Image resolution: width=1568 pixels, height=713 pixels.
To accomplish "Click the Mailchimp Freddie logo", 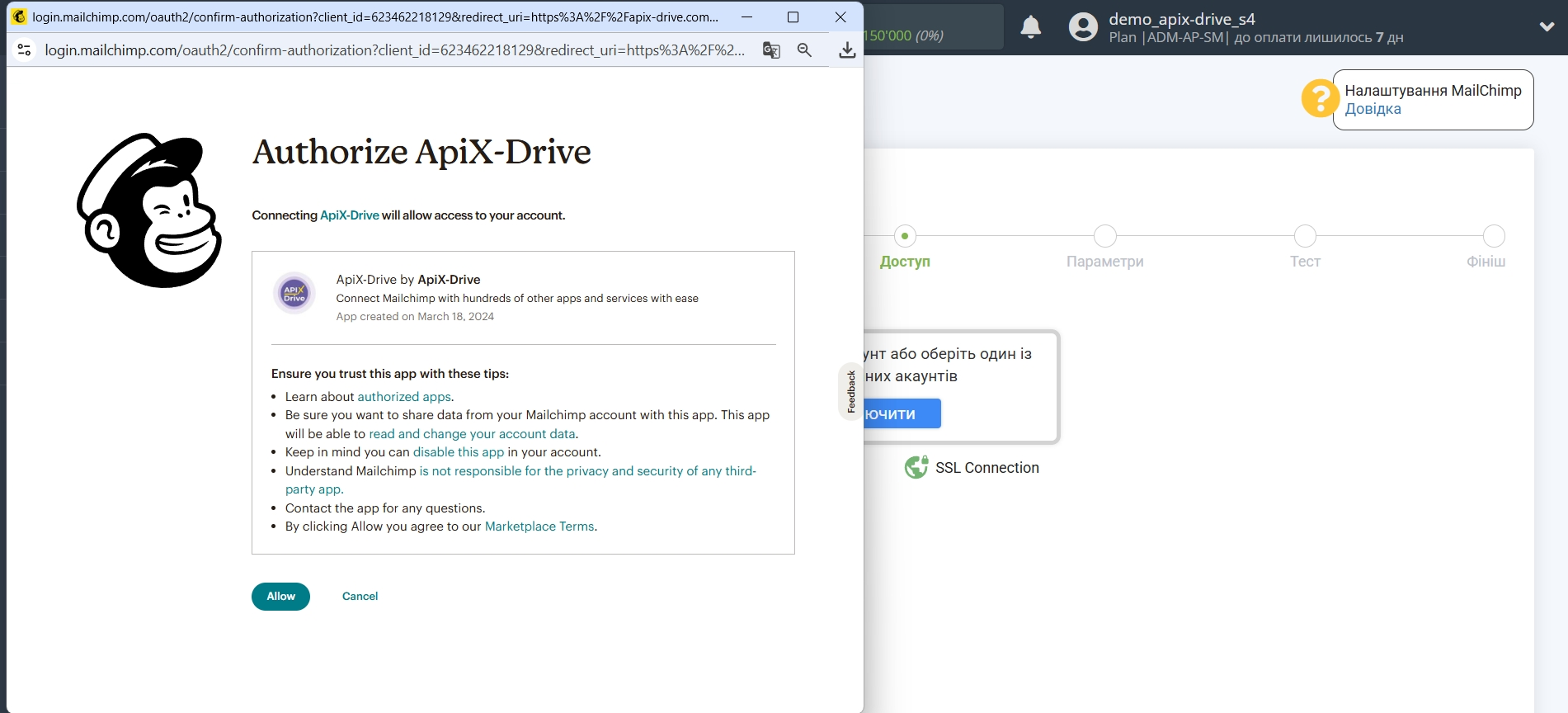I will [149, 210].
